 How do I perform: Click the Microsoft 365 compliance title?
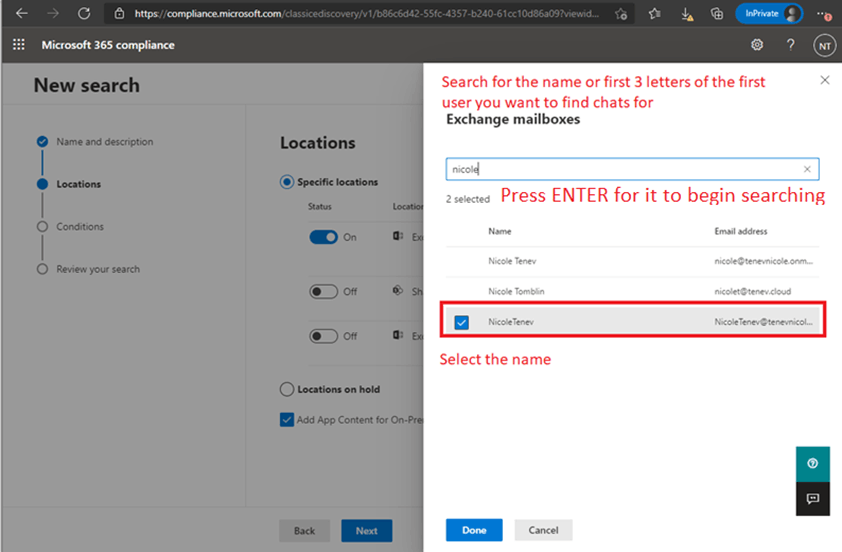click(108, 45)
